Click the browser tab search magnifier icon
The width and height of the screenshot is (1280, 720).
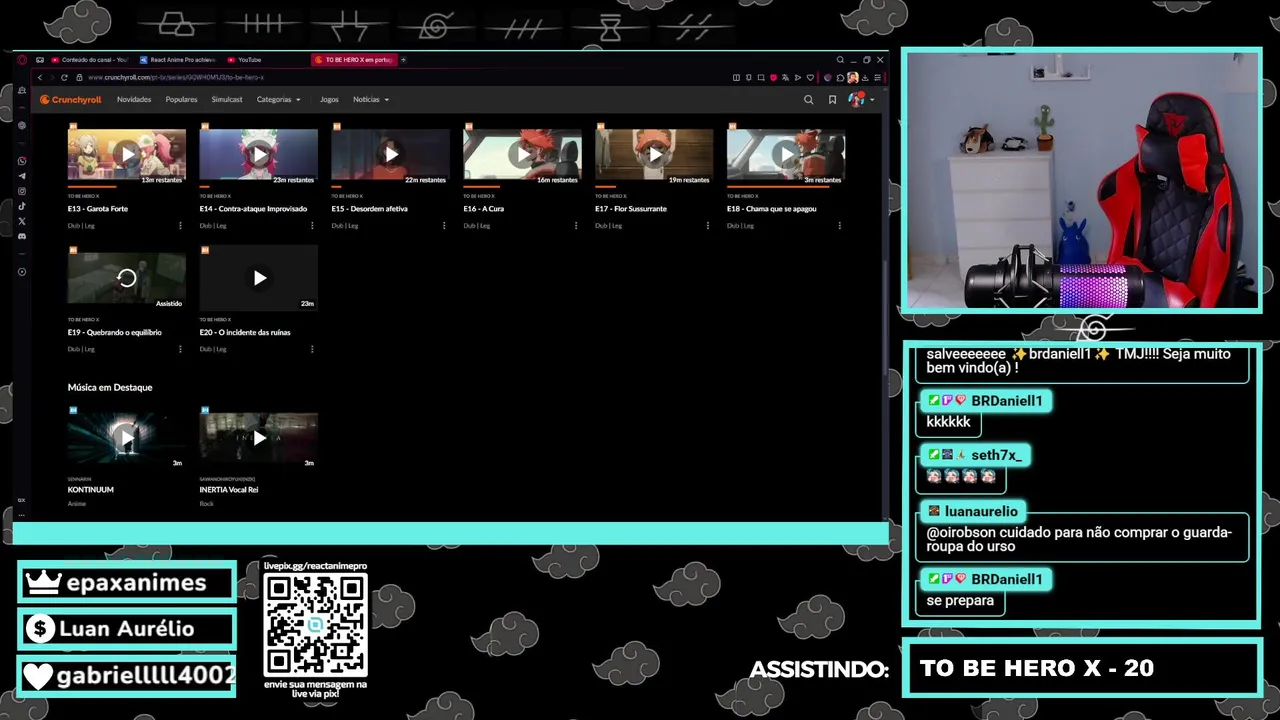(x=841, y=60)
